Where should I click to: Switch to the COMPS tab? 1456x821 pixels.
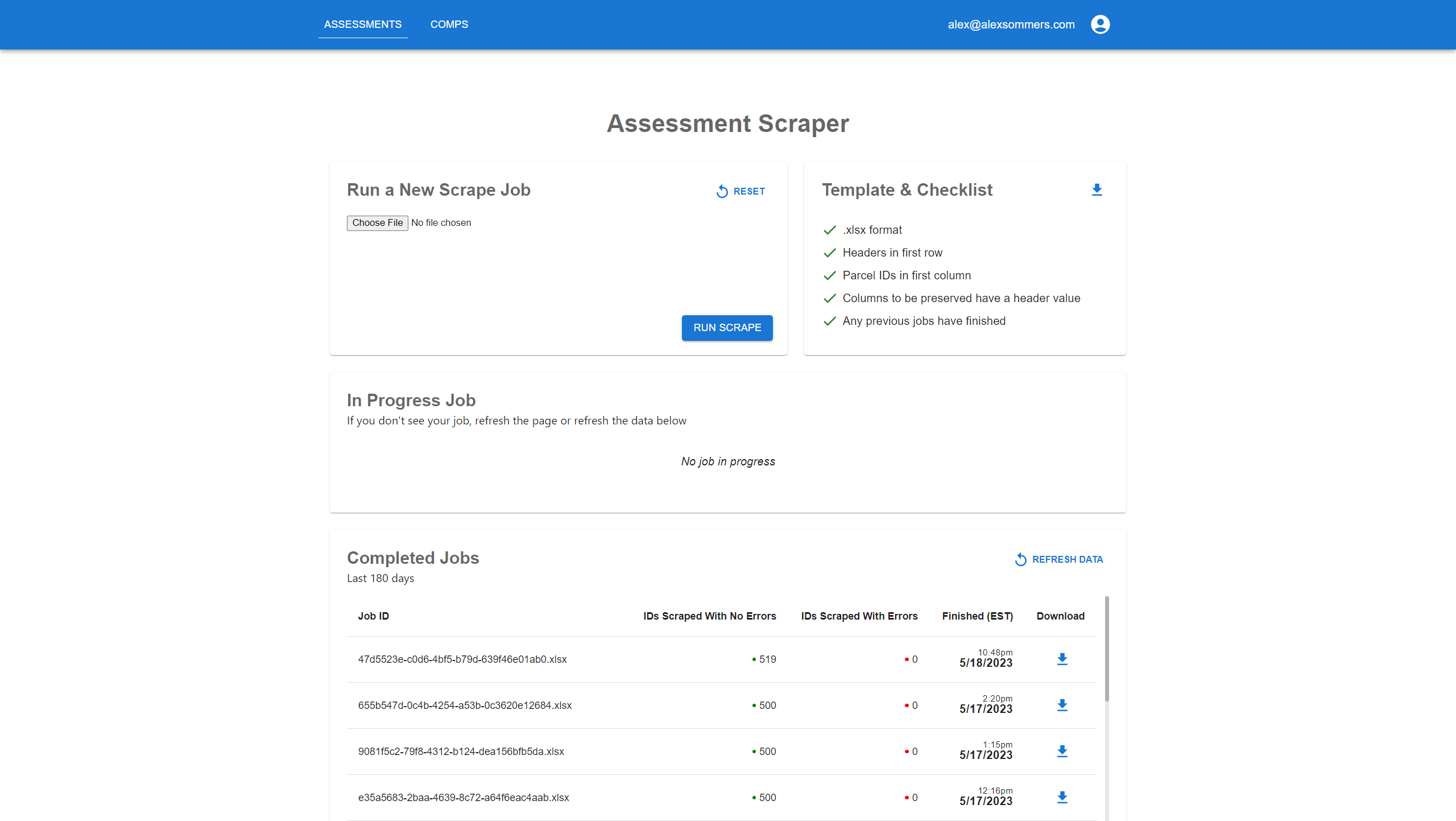(449, 24)
